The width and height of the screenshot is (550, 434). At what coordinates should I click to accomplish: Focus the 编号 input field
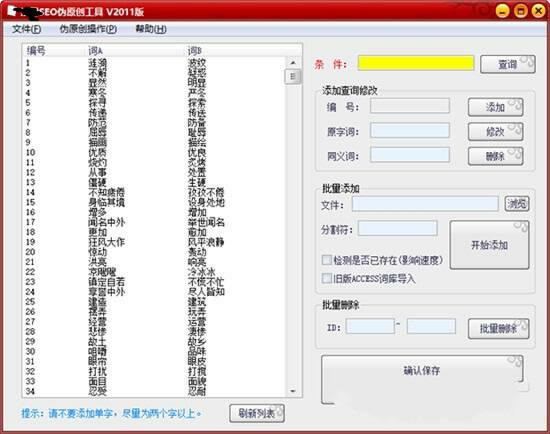tap(410, 106)
